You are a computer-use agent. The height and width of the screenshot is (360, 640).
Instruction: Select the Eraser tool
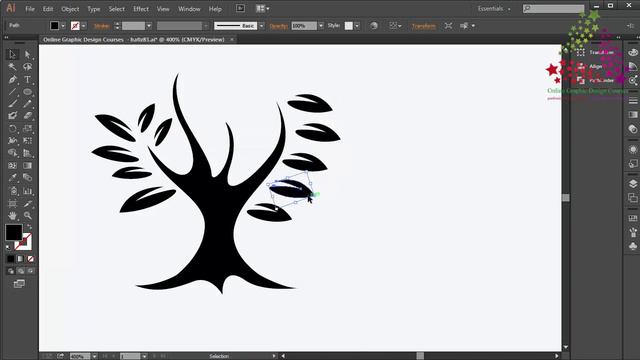pyautogui.click(x=27, y=116)
